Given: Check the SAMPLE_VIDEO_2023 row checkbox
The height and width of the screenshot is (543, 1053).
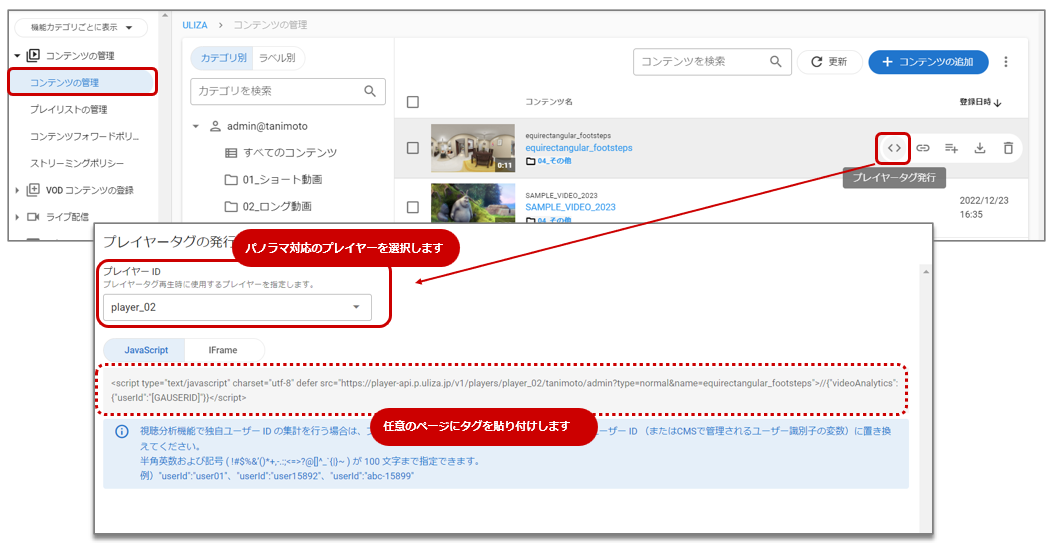Looking at the screenshot, I should (413, 207).
